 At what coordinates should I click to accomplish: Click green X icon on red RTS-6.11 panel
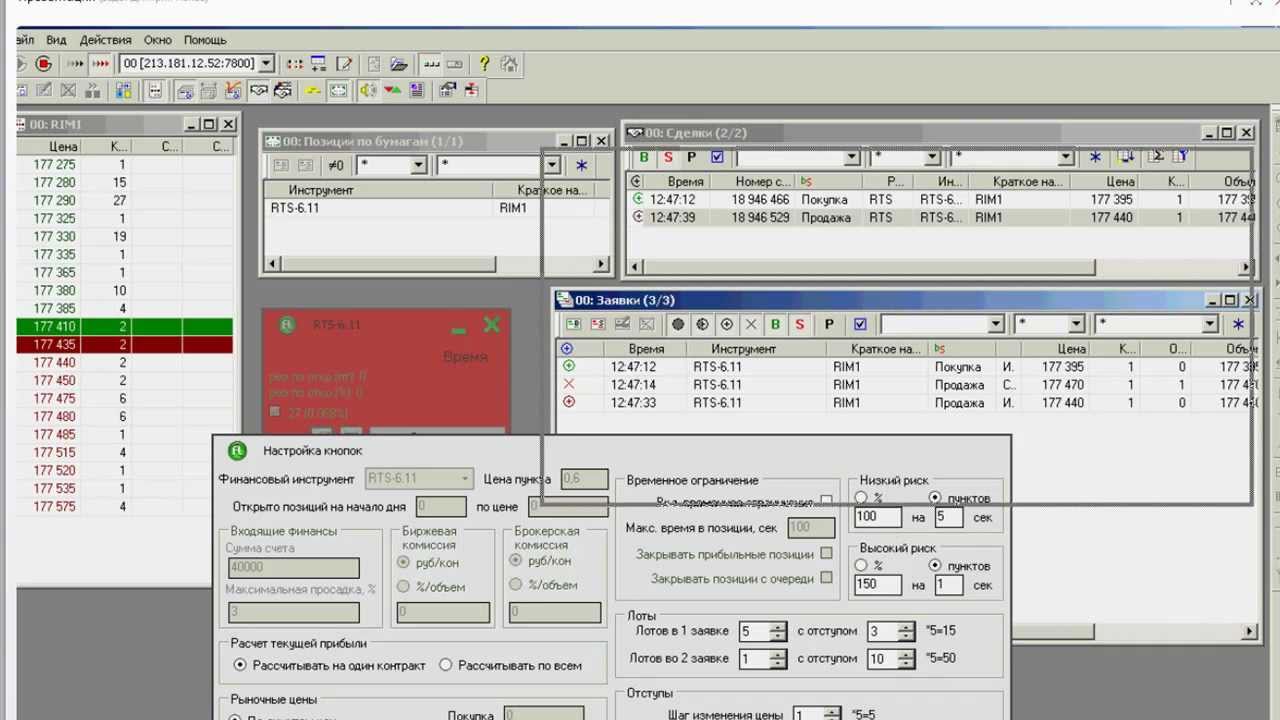(491, 325)
